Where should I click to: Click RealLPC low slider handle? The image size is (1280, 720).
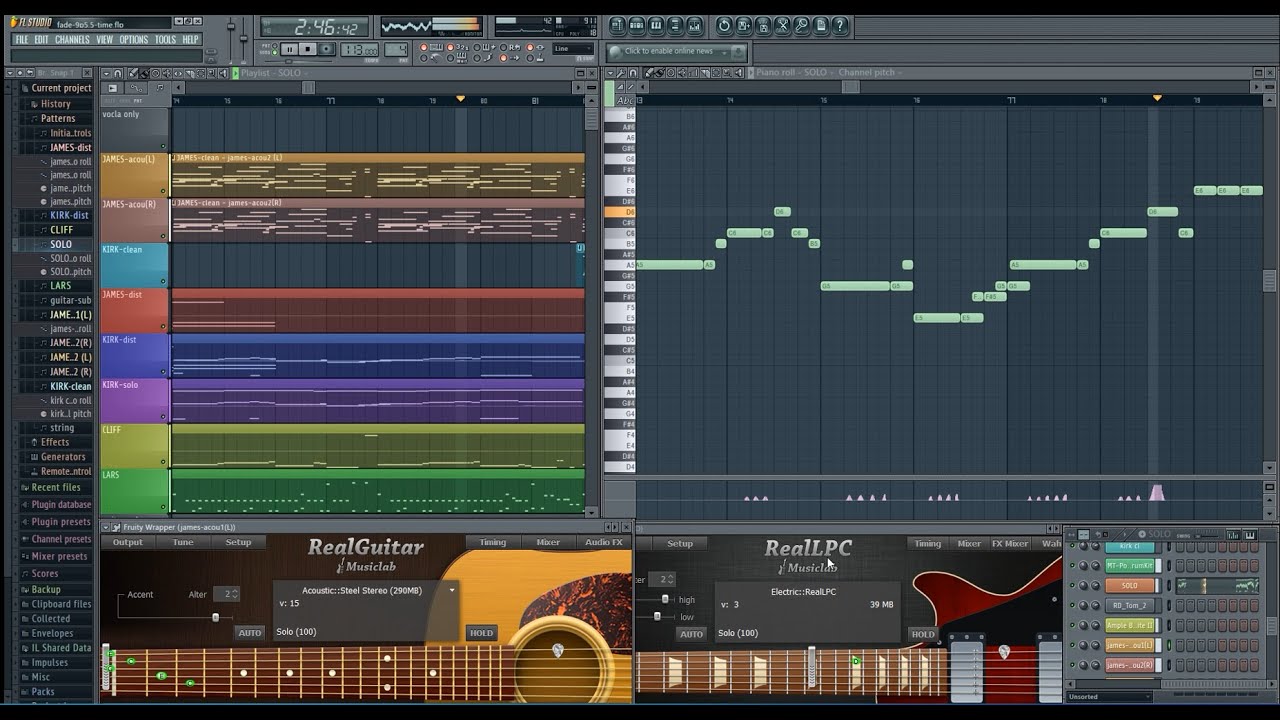pyautogui.click(x=657, y=616)
